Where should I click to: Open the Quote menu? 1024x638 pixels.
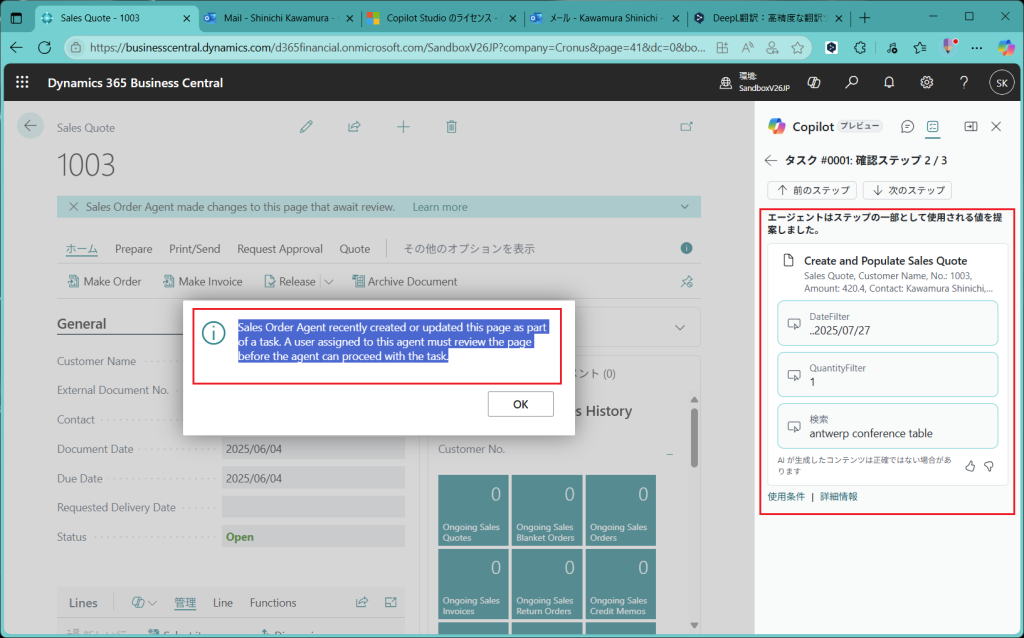coord(355,248)
